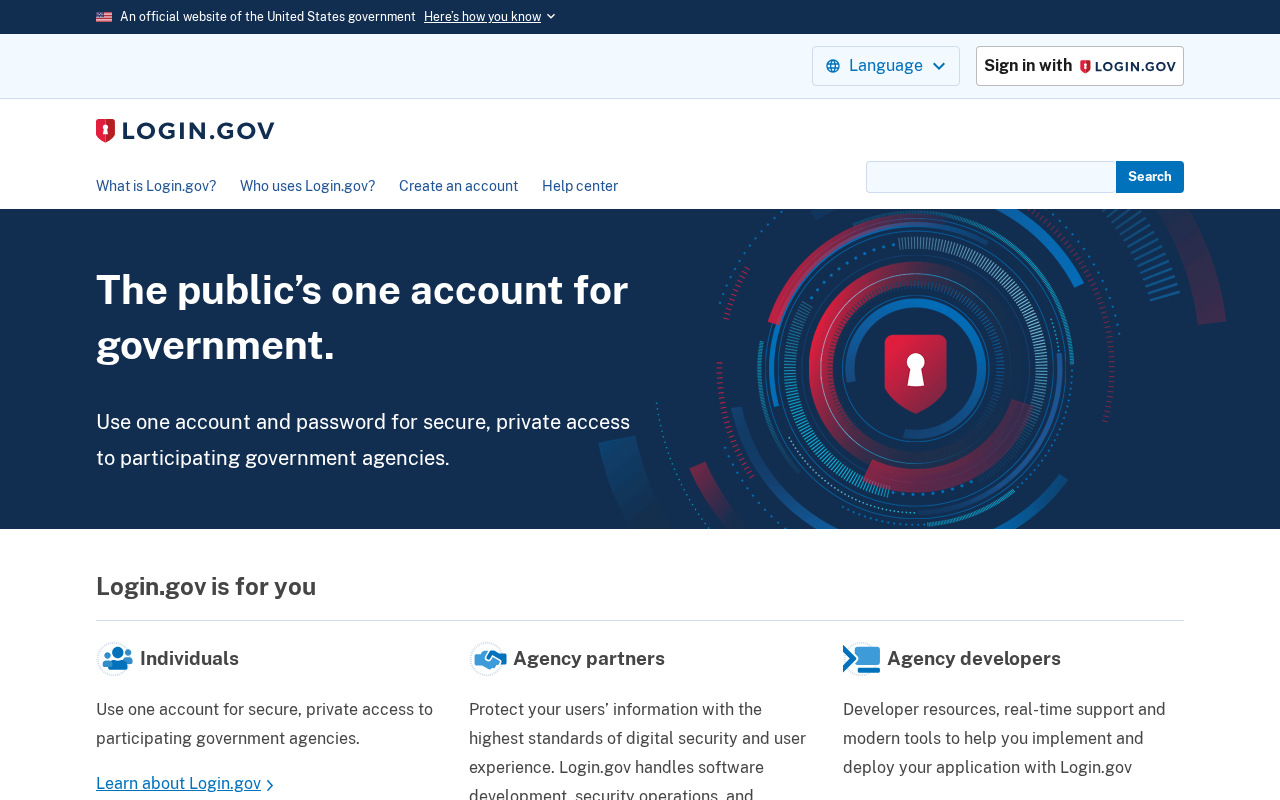1280x800 pixels.
Task: Click the arrow after Learn about Login.gov
Action: [x=270, y=785]
